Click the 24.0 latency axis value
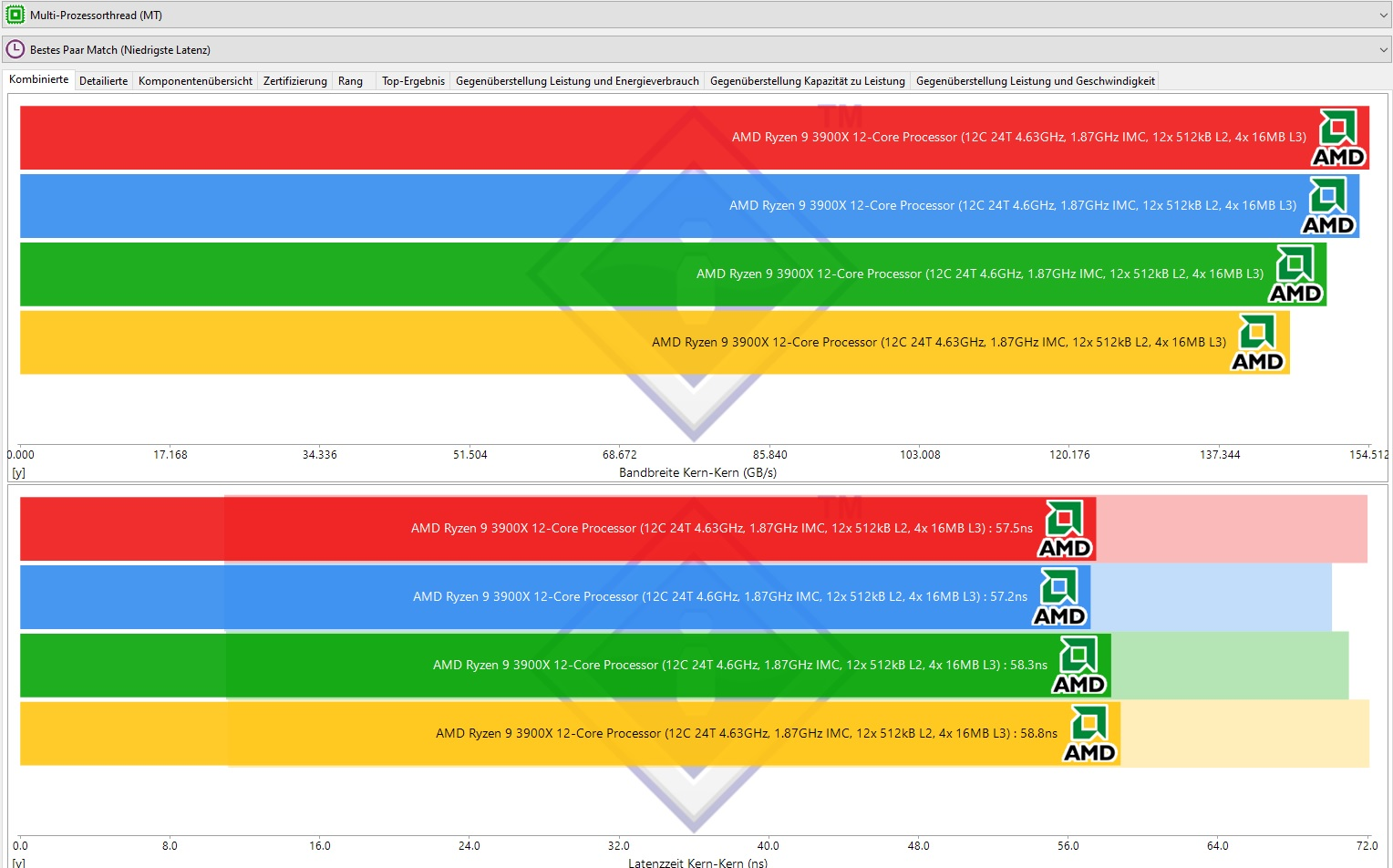This screenshot has height=868, width=1393. tap(469, 845)
